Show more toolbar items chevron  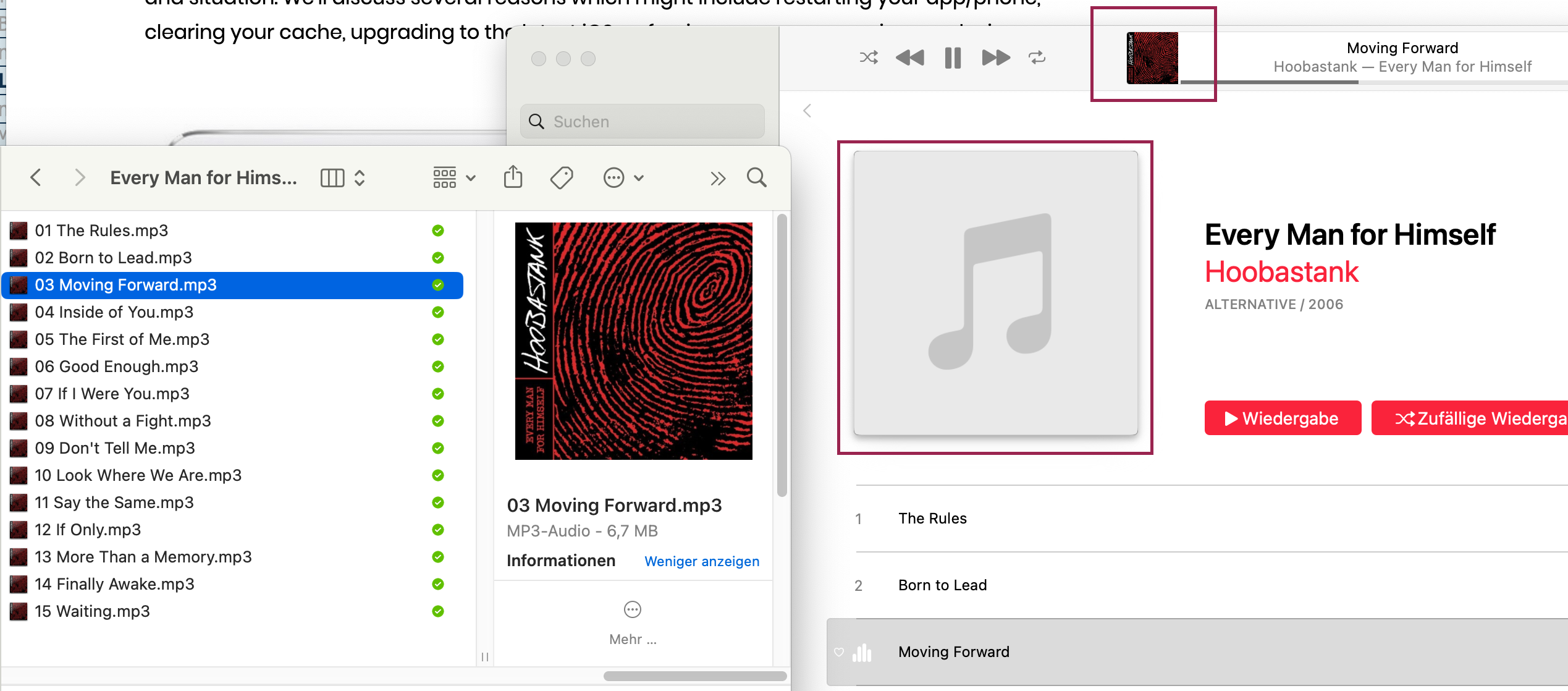pos(717,179)
